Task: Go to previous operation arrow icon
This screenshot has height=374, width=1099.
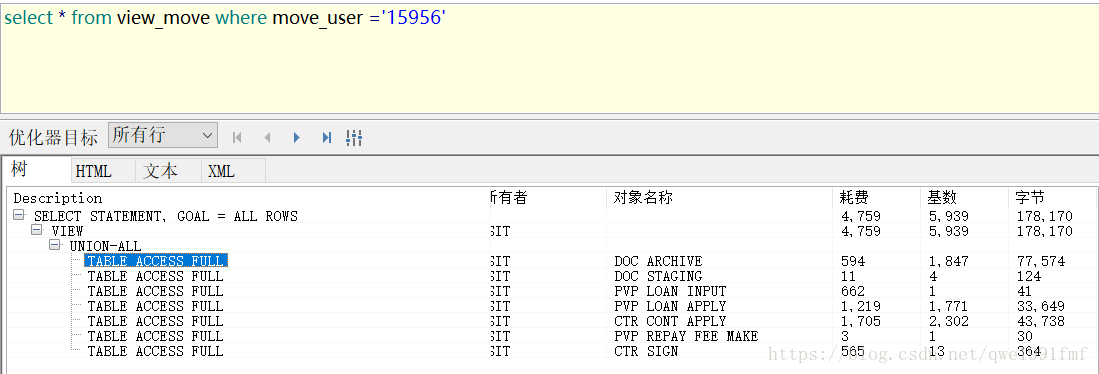Action: (x=267, y=138)
